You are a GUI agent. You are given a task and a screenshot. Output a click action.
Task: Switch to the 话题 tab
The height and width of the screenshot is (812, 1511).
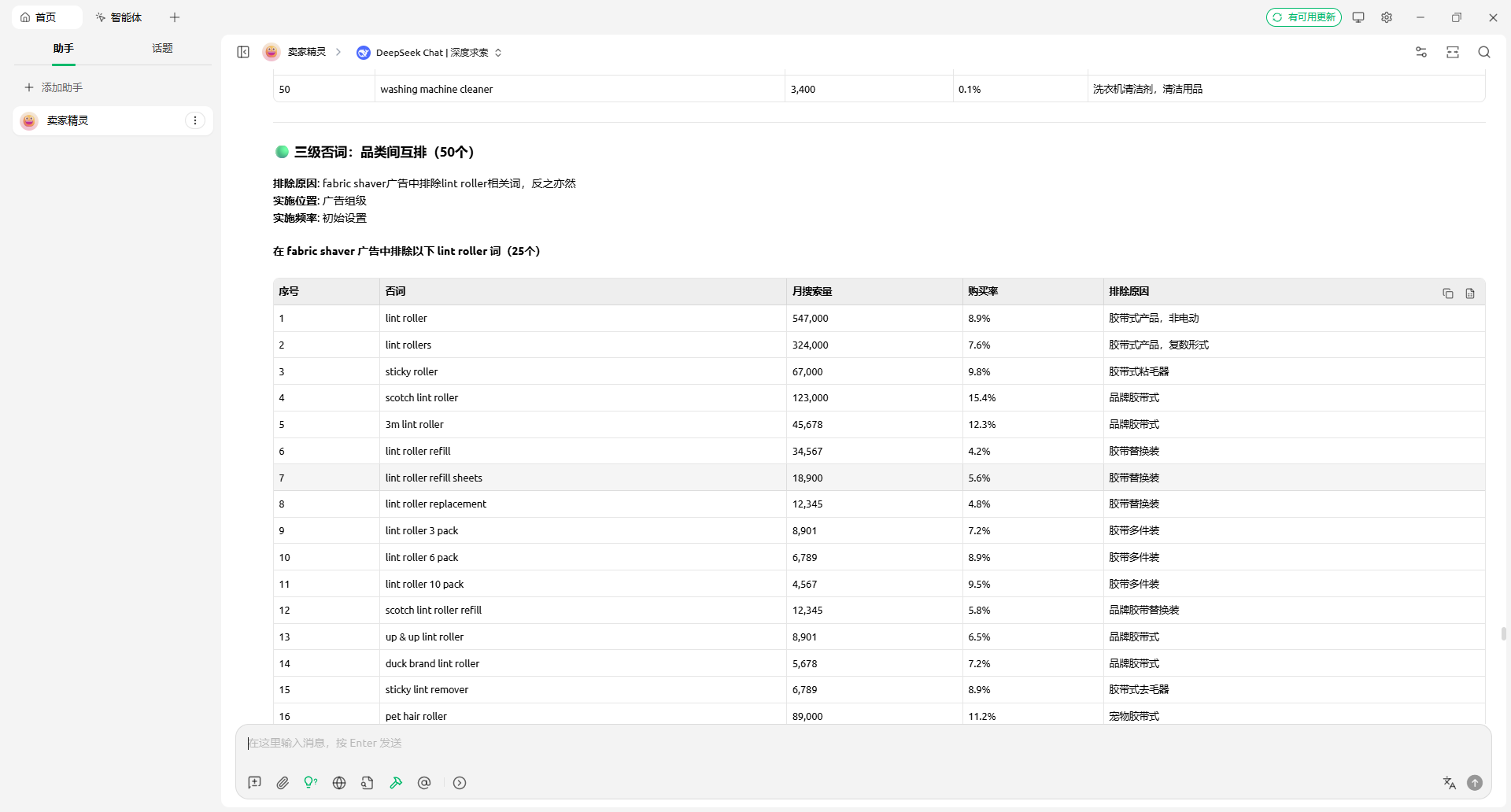click(x=162, y=49)
